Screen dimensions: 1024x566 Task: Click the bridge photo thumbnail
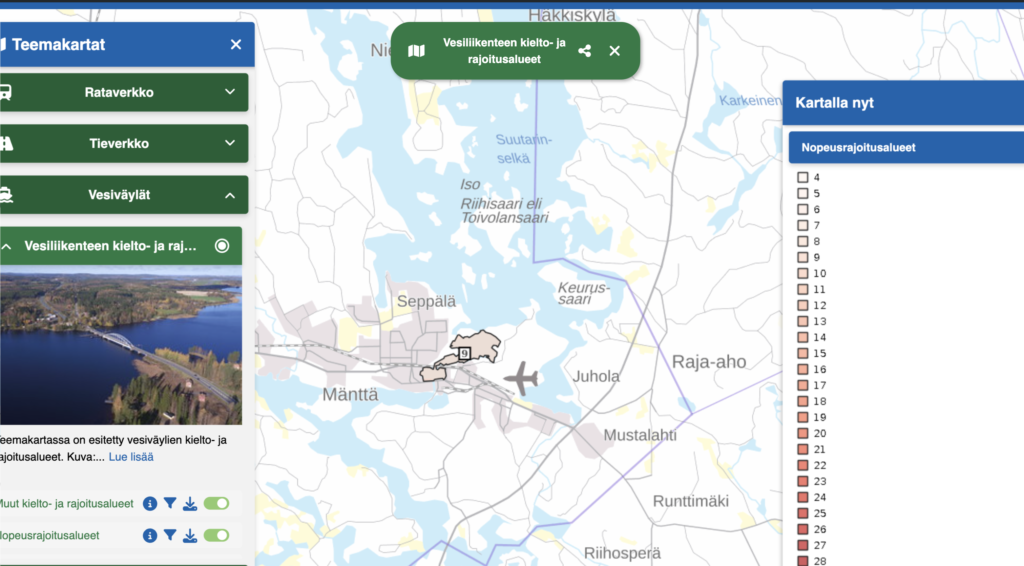[x=121, y=345]
